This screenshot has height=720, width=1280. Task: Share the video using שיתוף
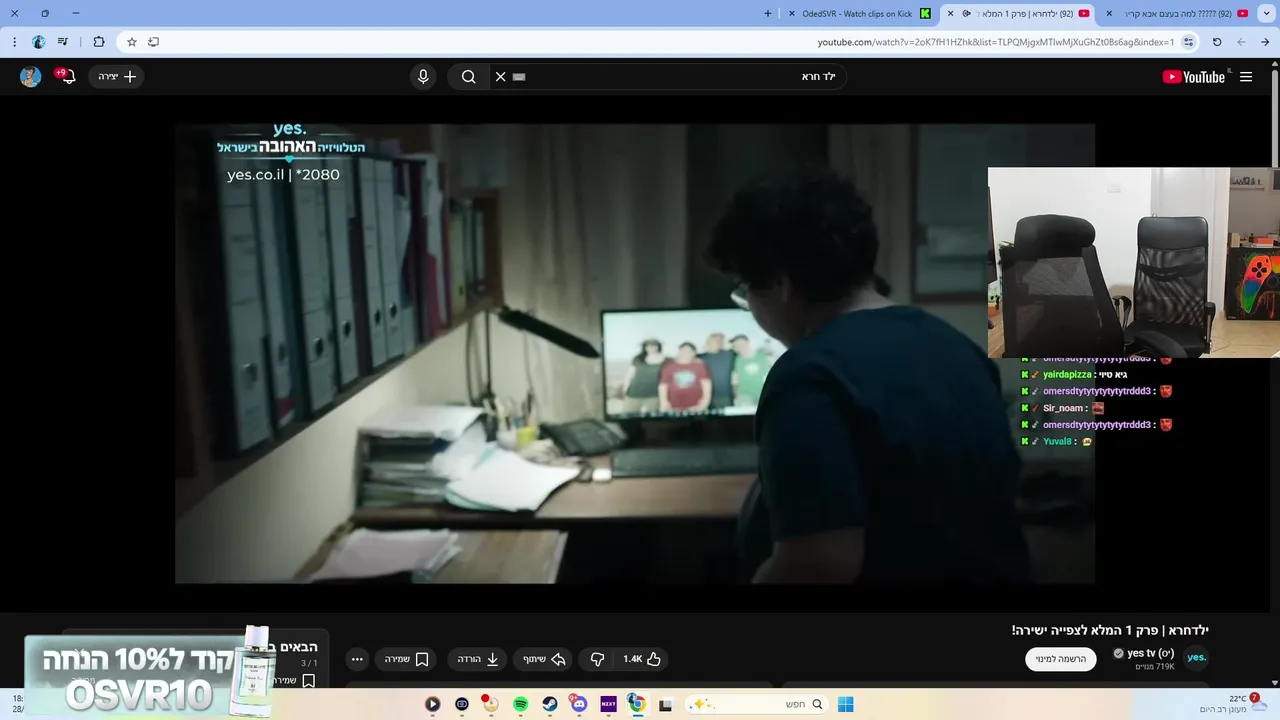click(543, 659)
